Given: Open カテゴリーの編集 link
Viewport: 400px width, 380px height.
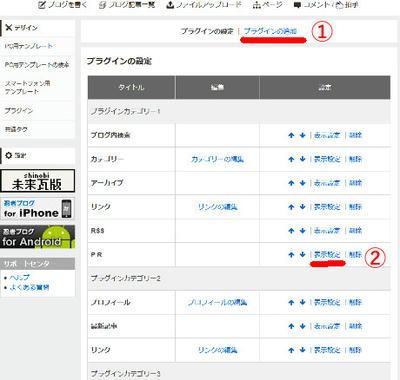Looking at the screenshot, I should tap(217, 159).
